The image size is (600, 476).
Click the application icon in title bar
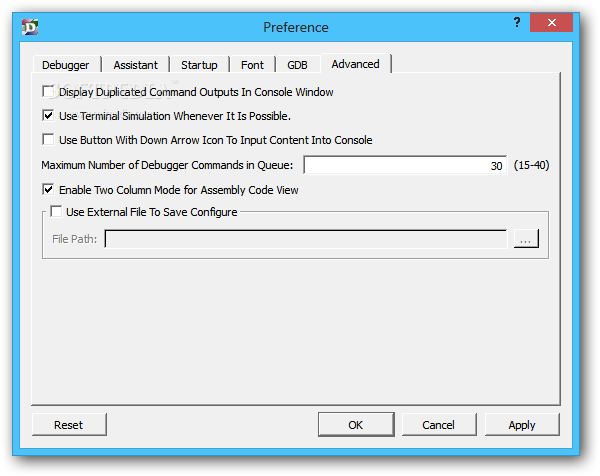coord(30,27)
